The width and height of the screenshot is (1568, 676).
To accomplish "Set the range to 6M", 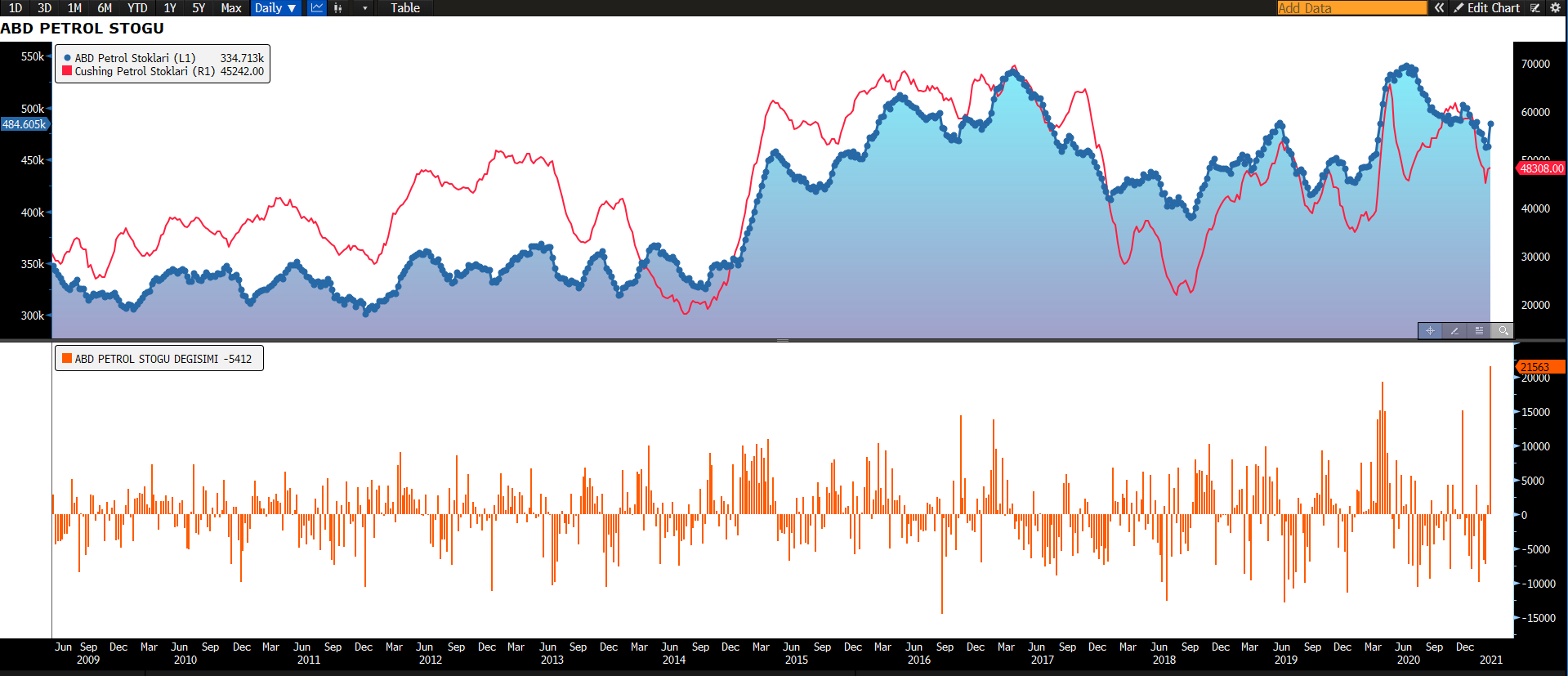I will point(105,8).
